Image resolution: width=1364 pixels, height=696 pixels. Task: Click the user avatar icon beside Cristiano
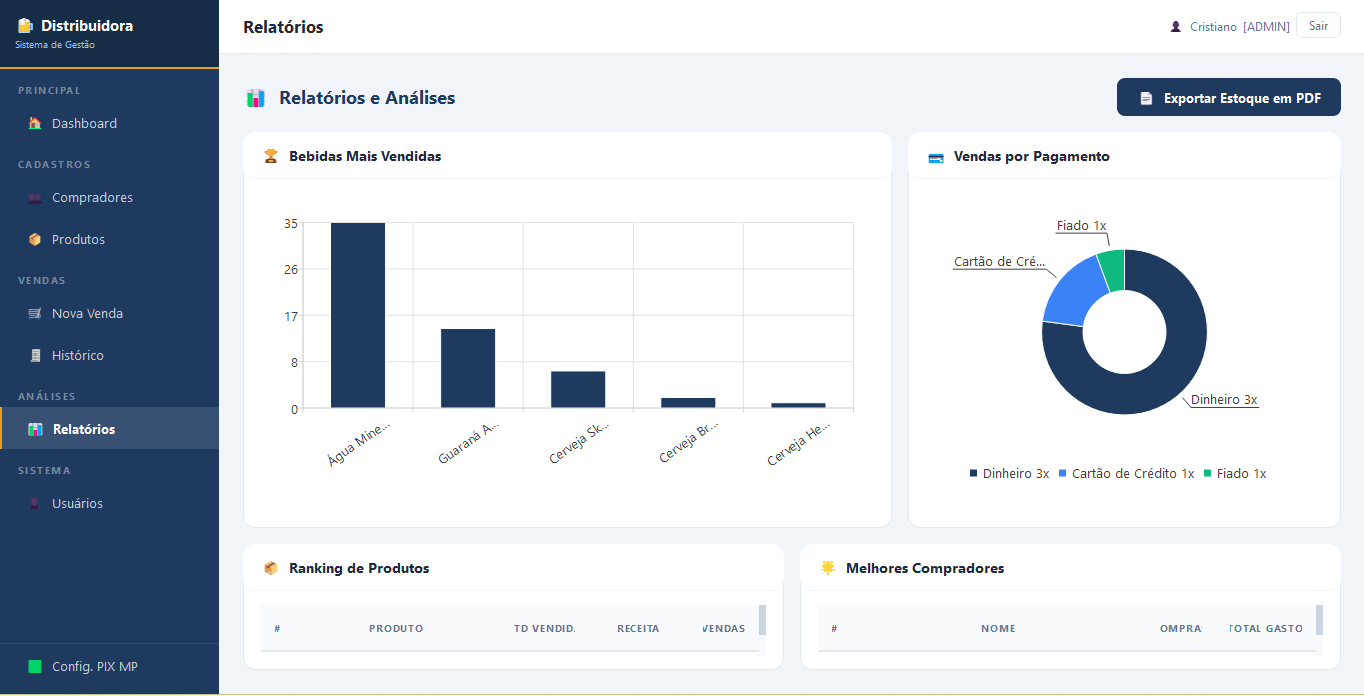tap(1176, 27)
